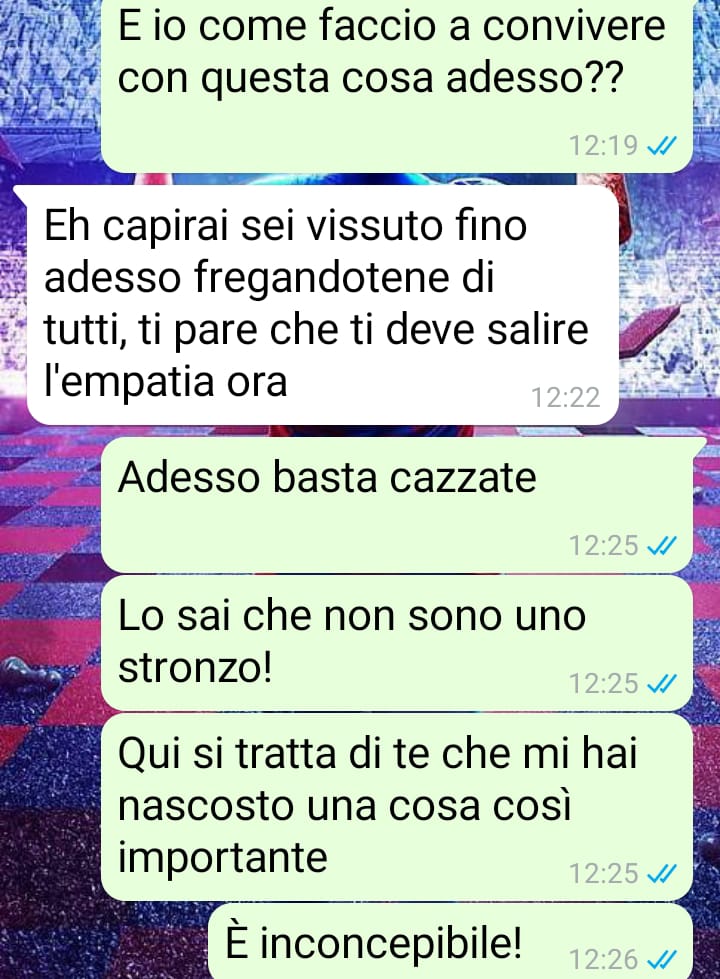Tap the word 'importante' in sent message
This screenshot has height=979, width=720.
coord(223,858)
